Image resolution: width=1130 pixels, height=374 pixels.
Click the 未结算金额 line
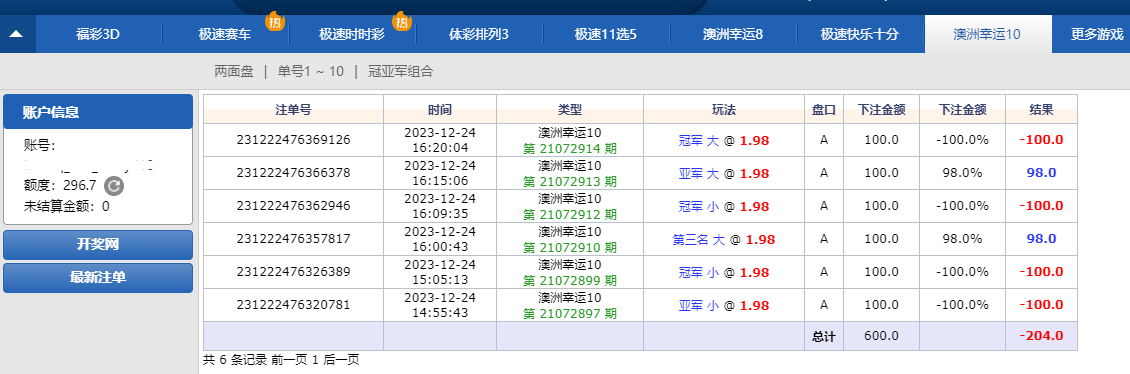(67, 207)
